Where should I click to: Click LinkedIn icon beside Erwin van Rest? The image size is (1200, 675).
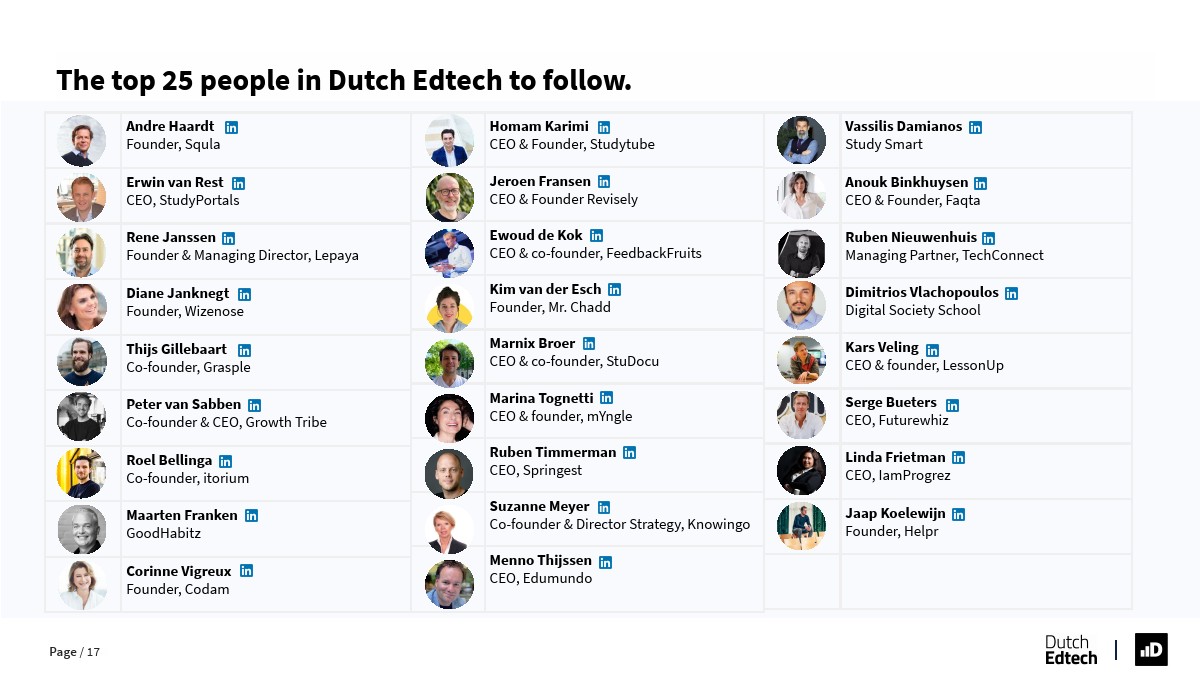(238, 184)
